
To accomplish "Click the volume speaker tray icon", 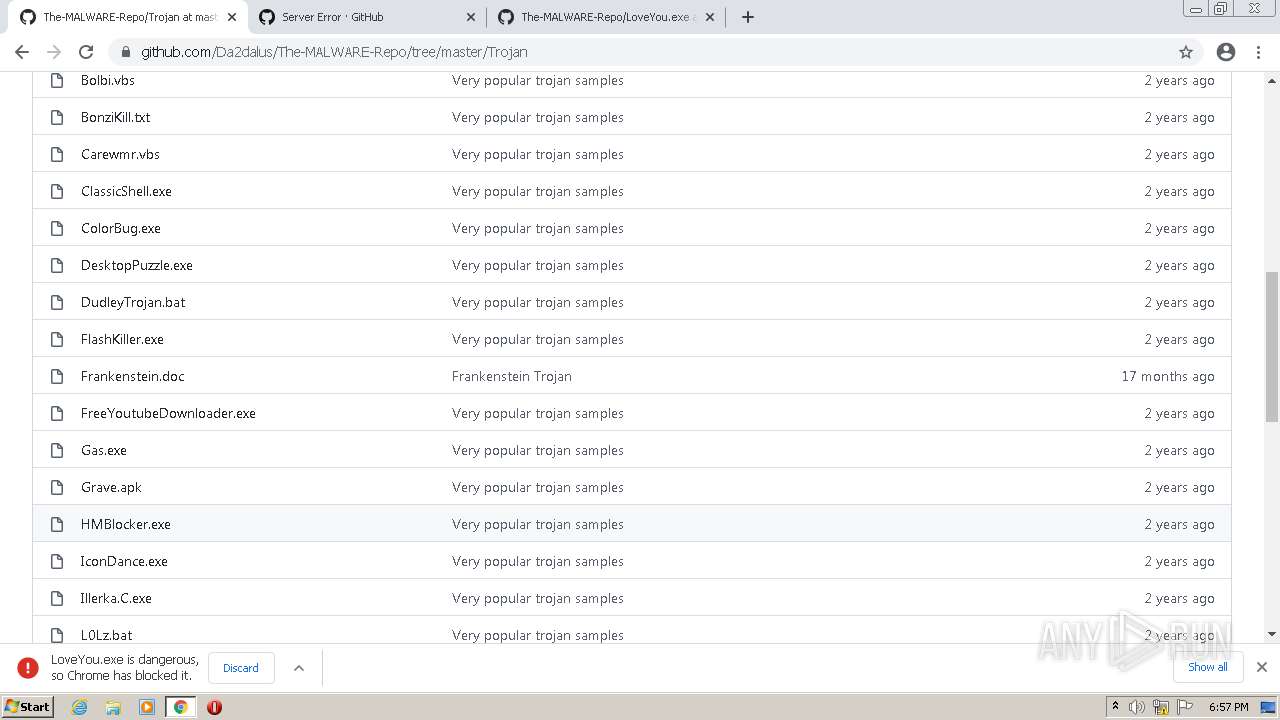I will 1137,707.
